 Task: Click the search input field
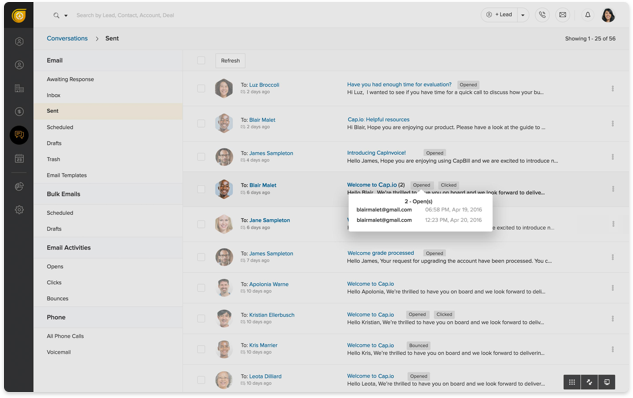tap(125, 15)
